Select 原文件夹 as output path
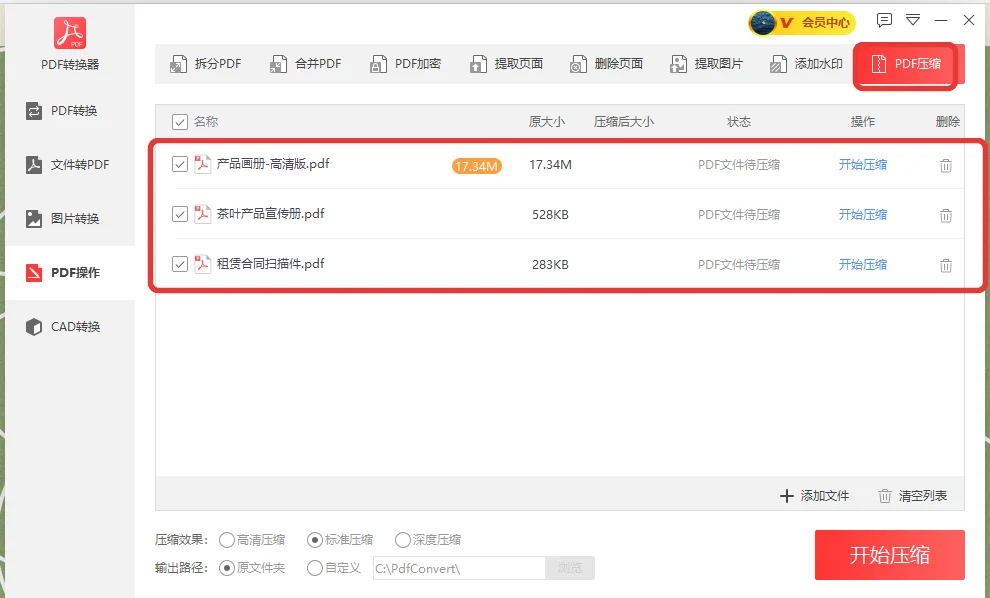Screen dimensions: 990x598 point(252,568)
